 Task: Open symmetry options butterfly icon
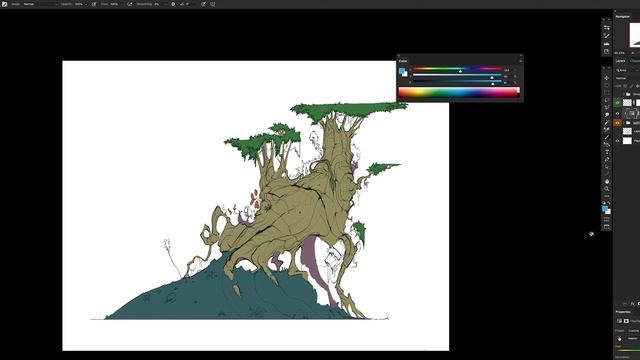[x=212, y=4]
